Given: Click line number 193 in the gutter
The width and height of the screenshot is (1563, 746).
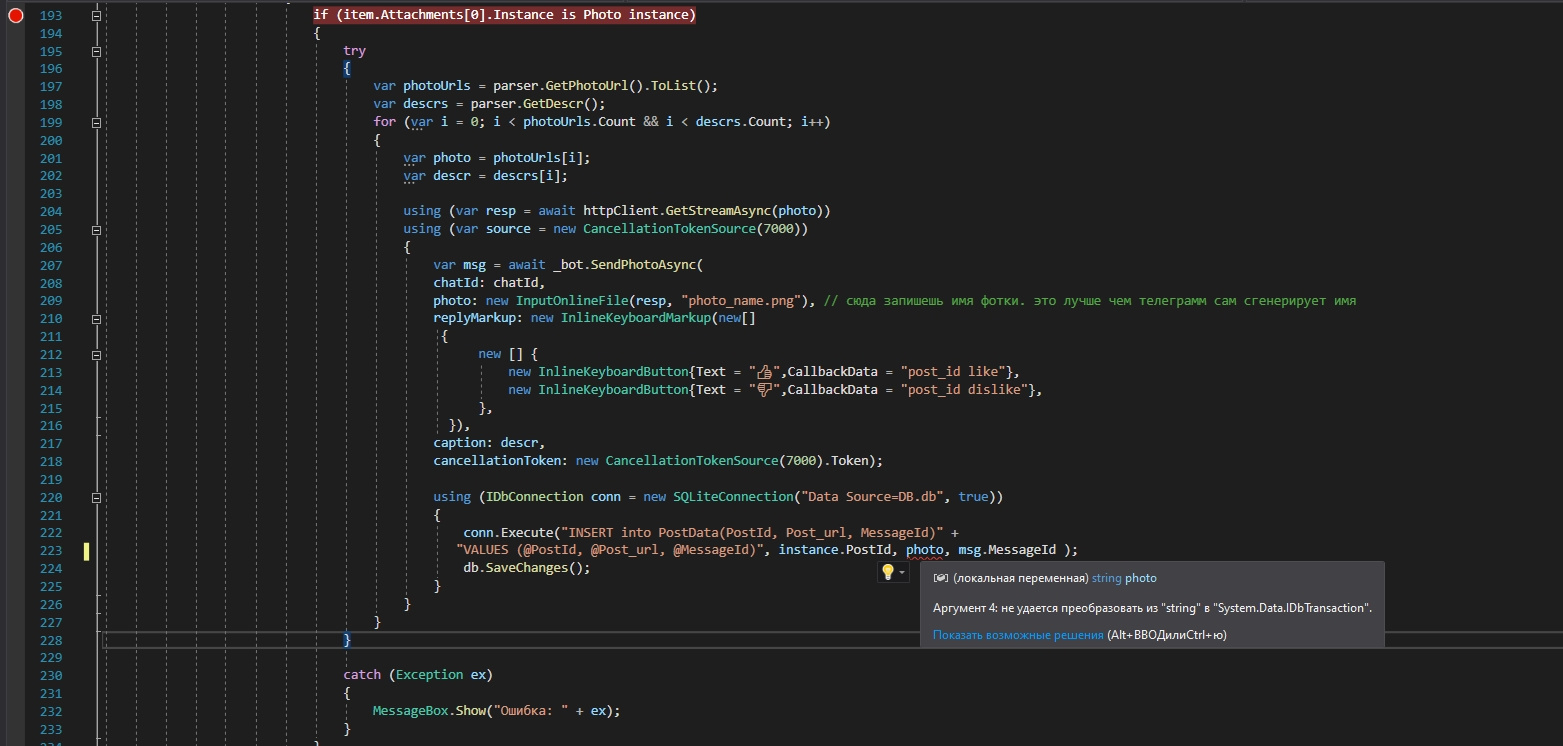Looking at the screenshot, I should coord(50,16).
